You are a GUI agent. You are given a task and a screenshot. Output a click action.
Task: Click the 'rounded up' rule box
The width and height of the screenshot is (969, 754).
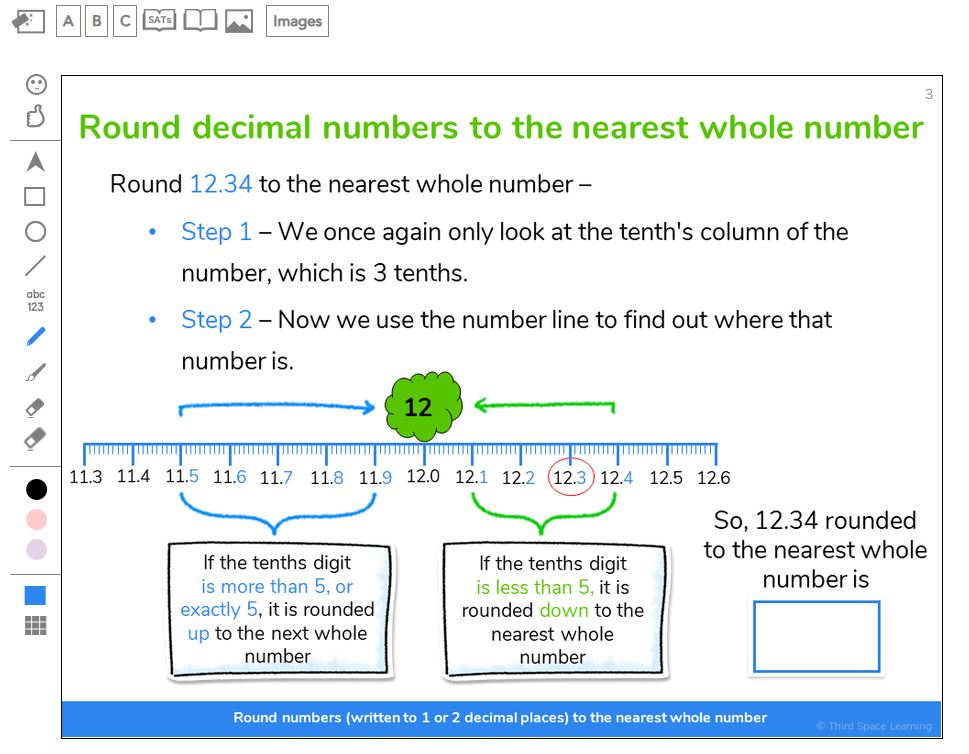click(x=279, y=609)
